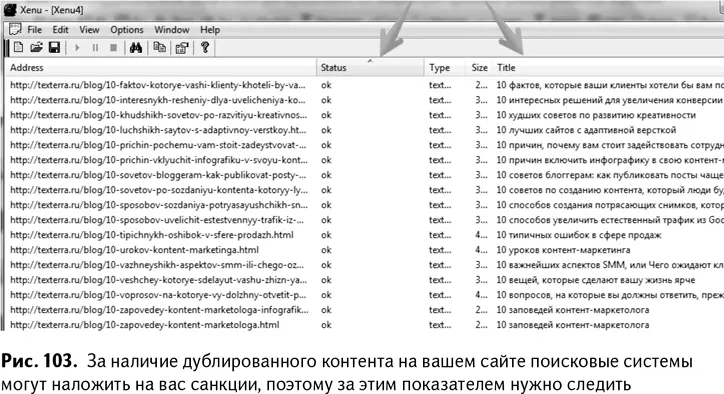
Task: Select the 10-khudshikh-sovetov URL row
Action: (158, 115)
